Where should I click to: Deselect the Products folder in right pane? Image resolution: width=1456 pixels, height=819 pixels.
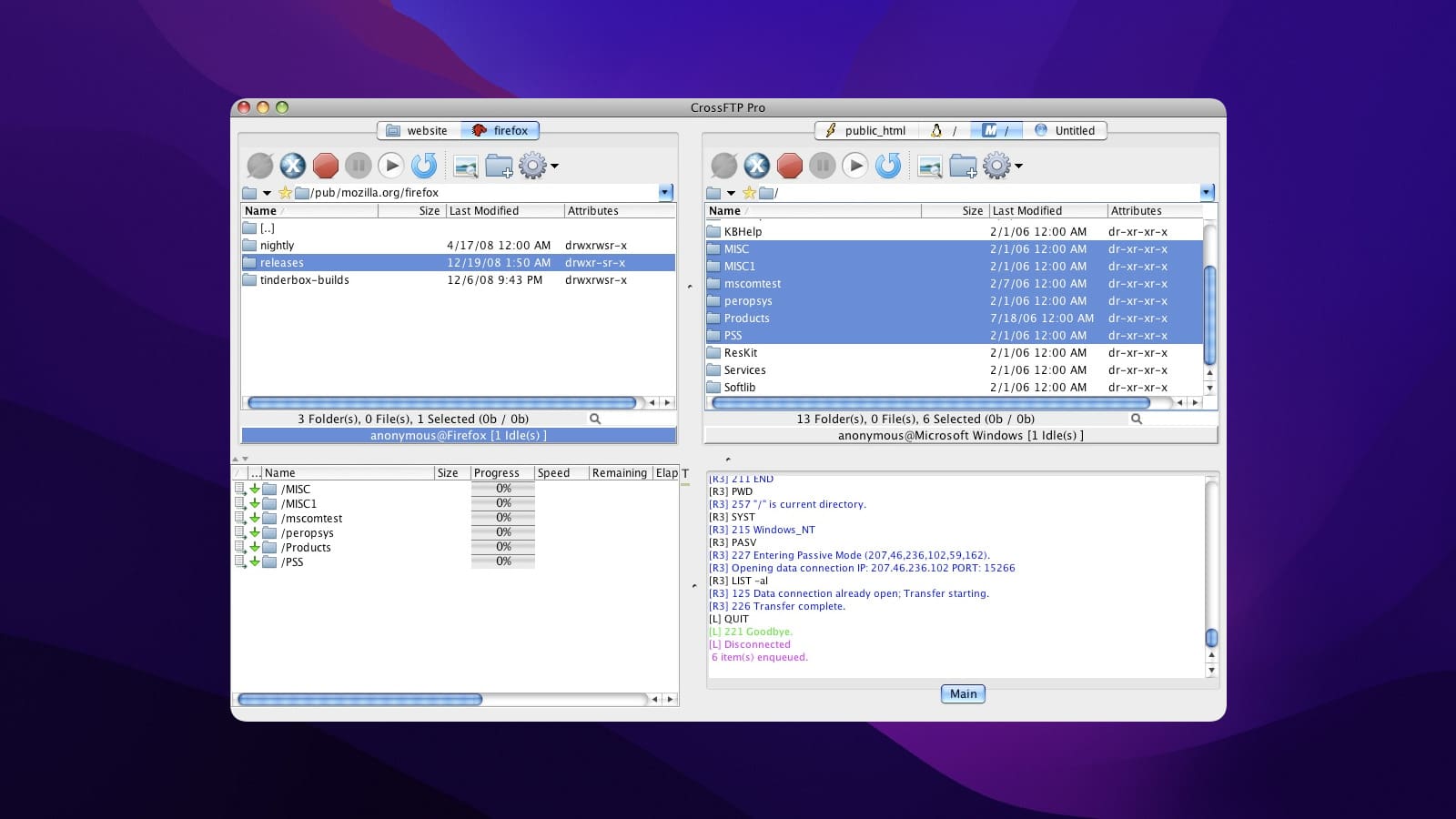pyautogui.click(x=746, y=318)
